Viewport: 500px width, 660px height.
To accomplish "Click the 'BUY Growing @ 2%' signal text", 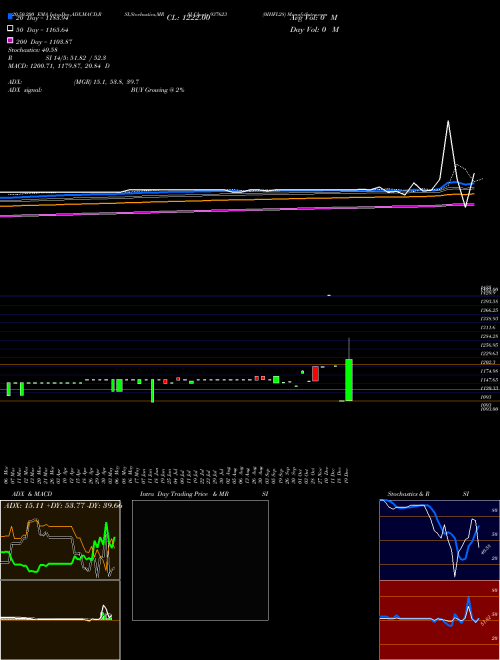I will click(157, 90).
